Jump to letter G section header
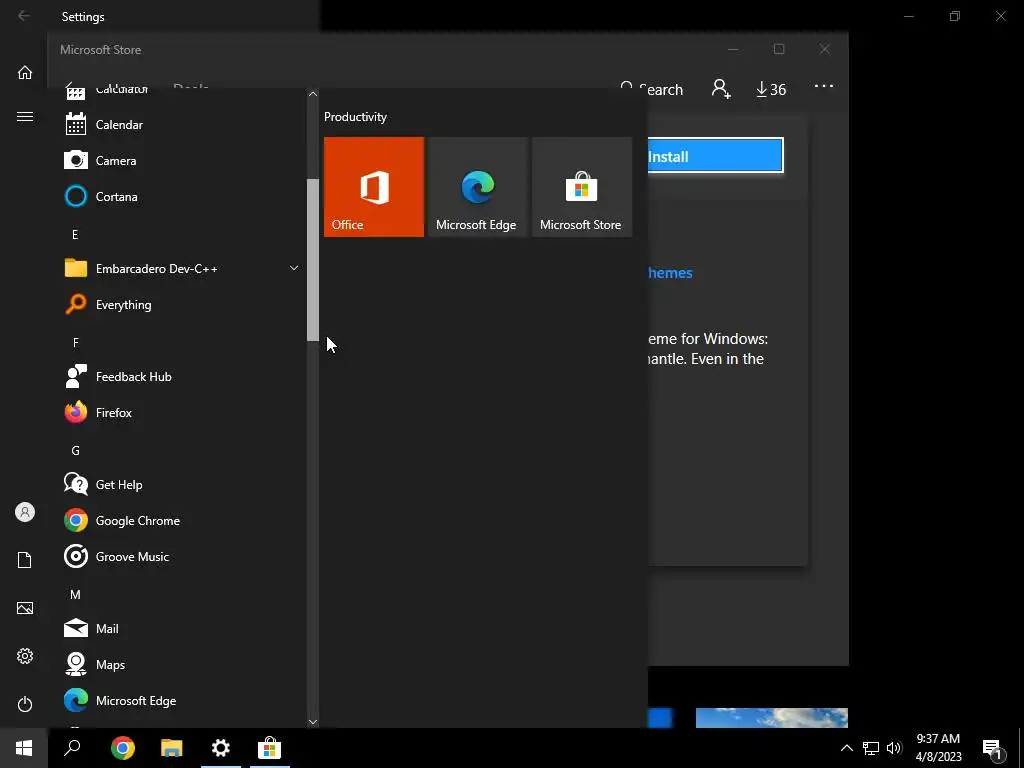Viewport: 1024px width, 768px height. click(75, 451)
